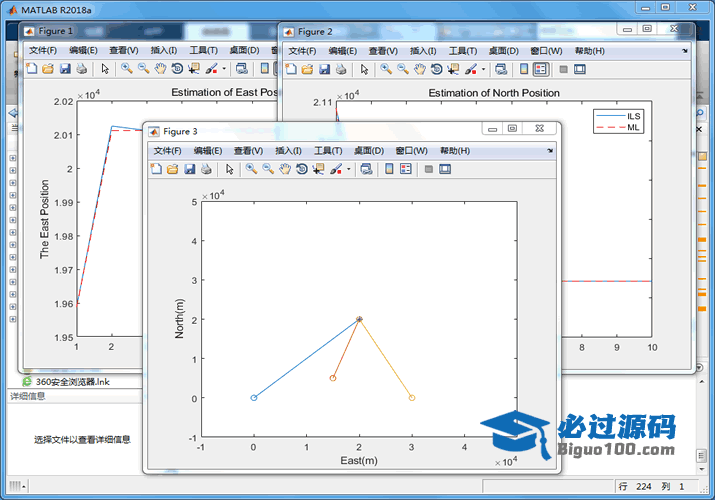The image size is (715, 500).
Task: Hide Plot Tools icon in Figure 3
Action: 429,169
